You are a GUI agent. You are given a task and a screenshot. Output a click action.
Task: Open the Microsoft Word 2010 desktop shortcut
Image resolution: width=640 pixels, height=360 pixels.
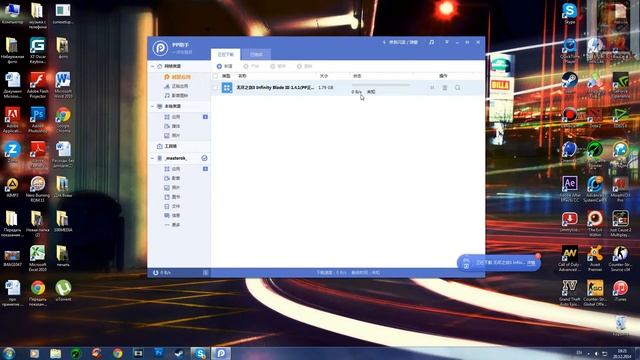point(63,84)
